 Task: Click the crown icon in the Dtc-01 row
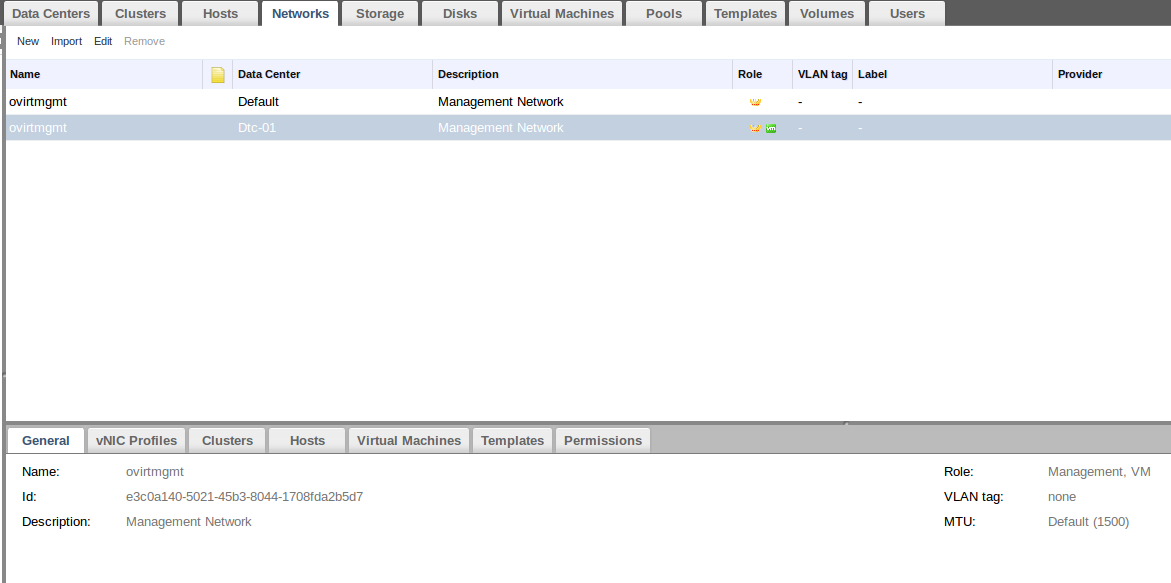(755, 128)
